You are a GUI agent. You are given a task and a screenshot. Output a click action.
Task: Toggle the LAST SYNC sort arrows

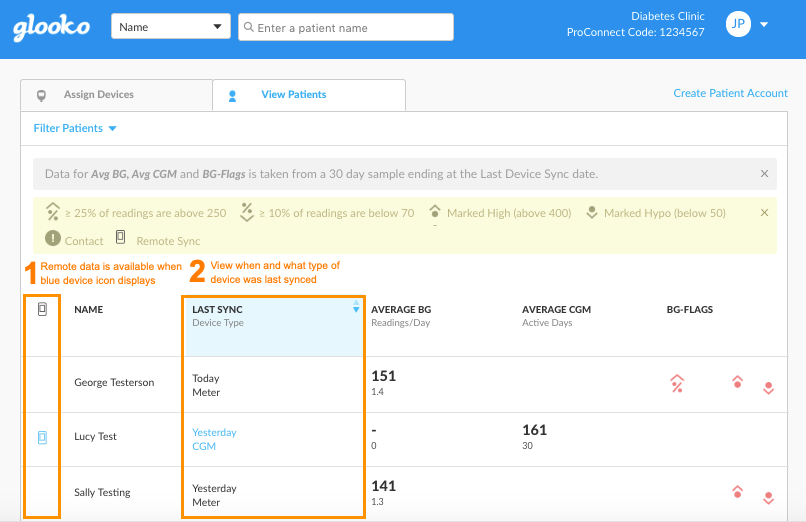click(356, 307)
